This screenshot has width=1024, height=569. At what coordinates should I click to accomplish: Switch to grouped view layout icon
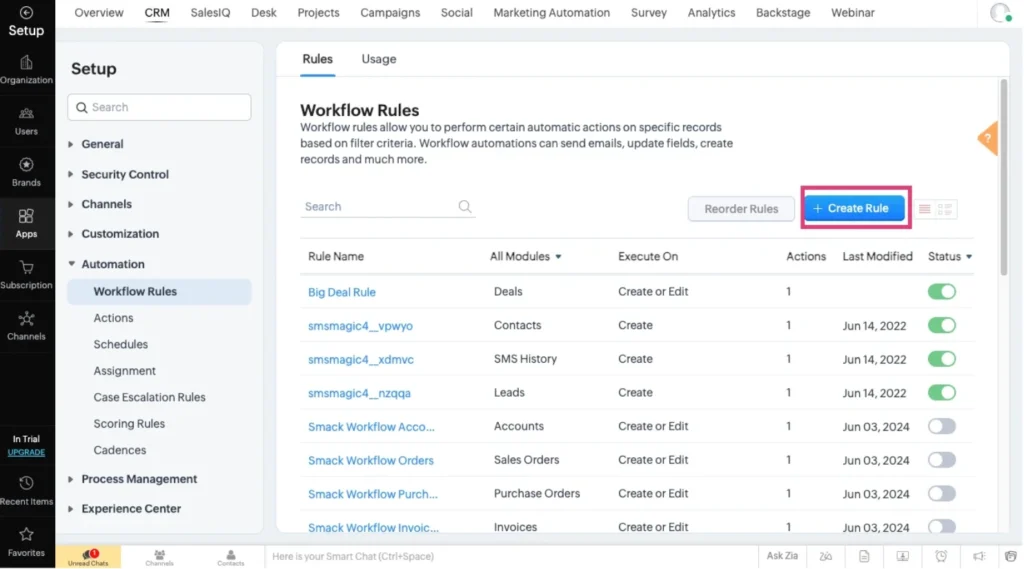pyautogui.click(x=945, y=209)
